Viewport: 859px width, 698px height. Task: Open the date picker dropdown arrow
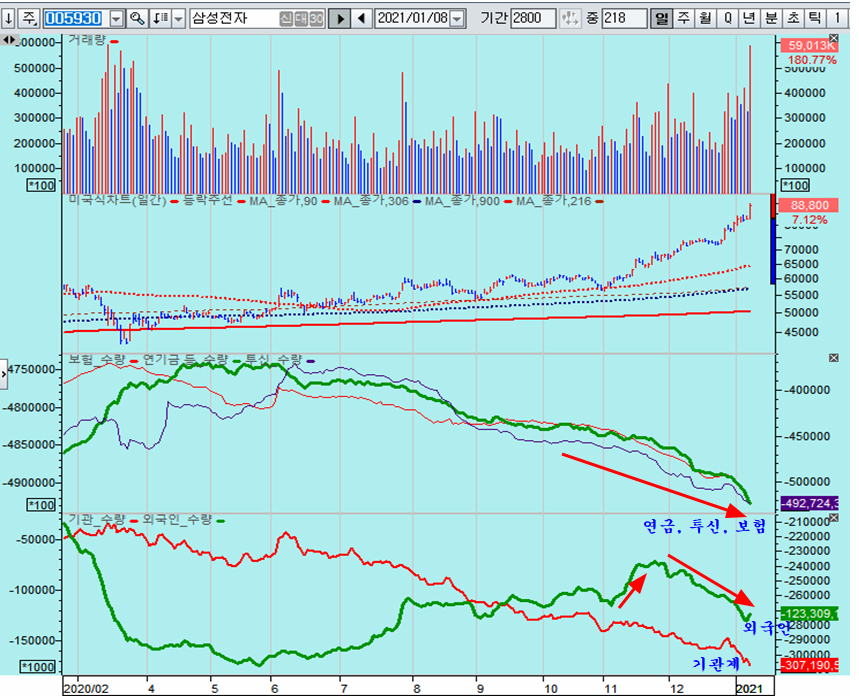[x=457, y=19]
